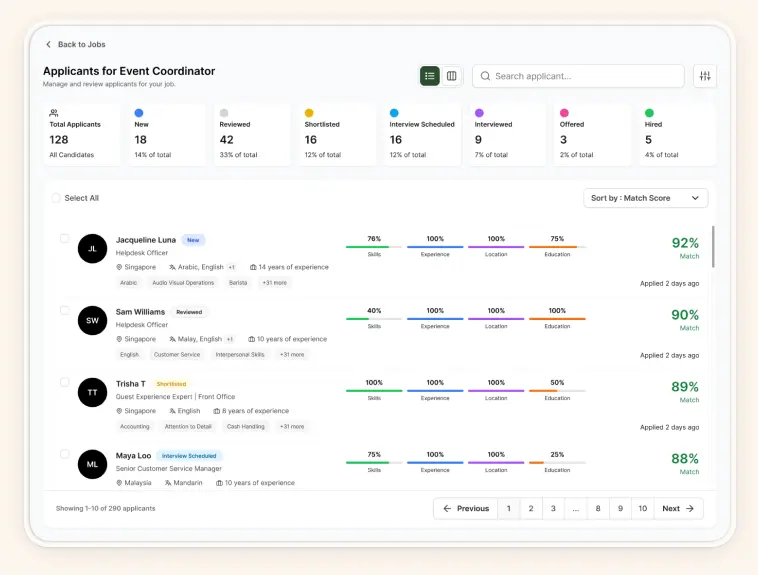The height and width of the screenshot is (575, 758).
Task: Click the Total Applicants people icon
Action: point(54,113)
